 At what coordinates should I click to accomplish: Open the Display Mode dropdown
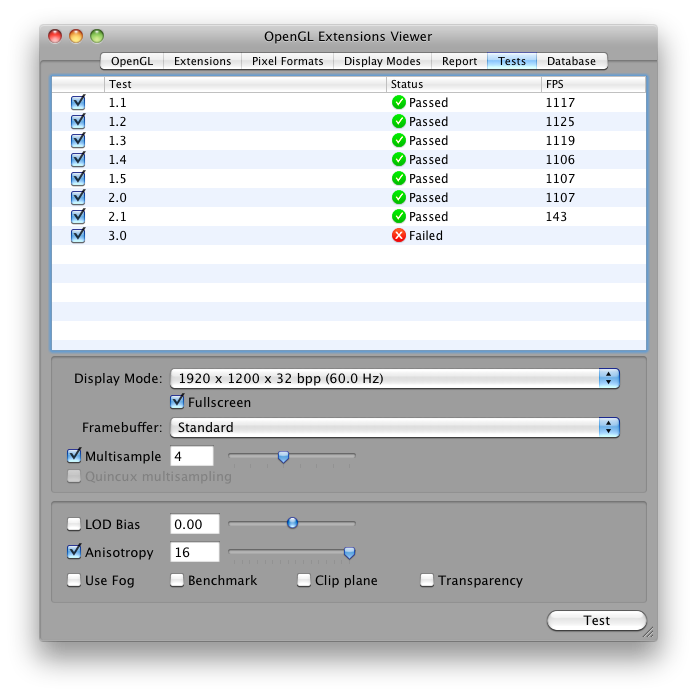point(395,378)
